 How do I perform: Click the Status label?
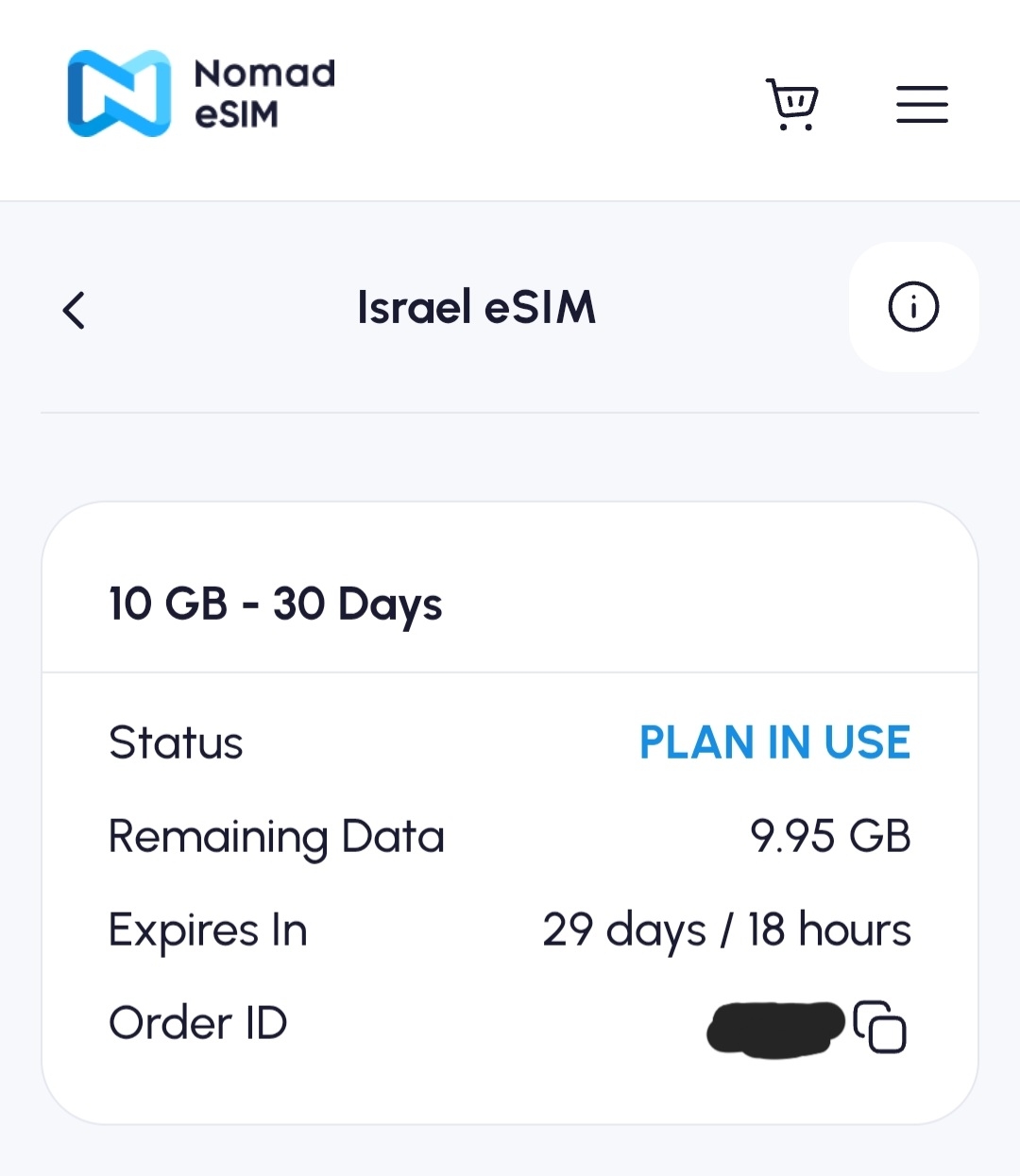[x=176, y=742]
